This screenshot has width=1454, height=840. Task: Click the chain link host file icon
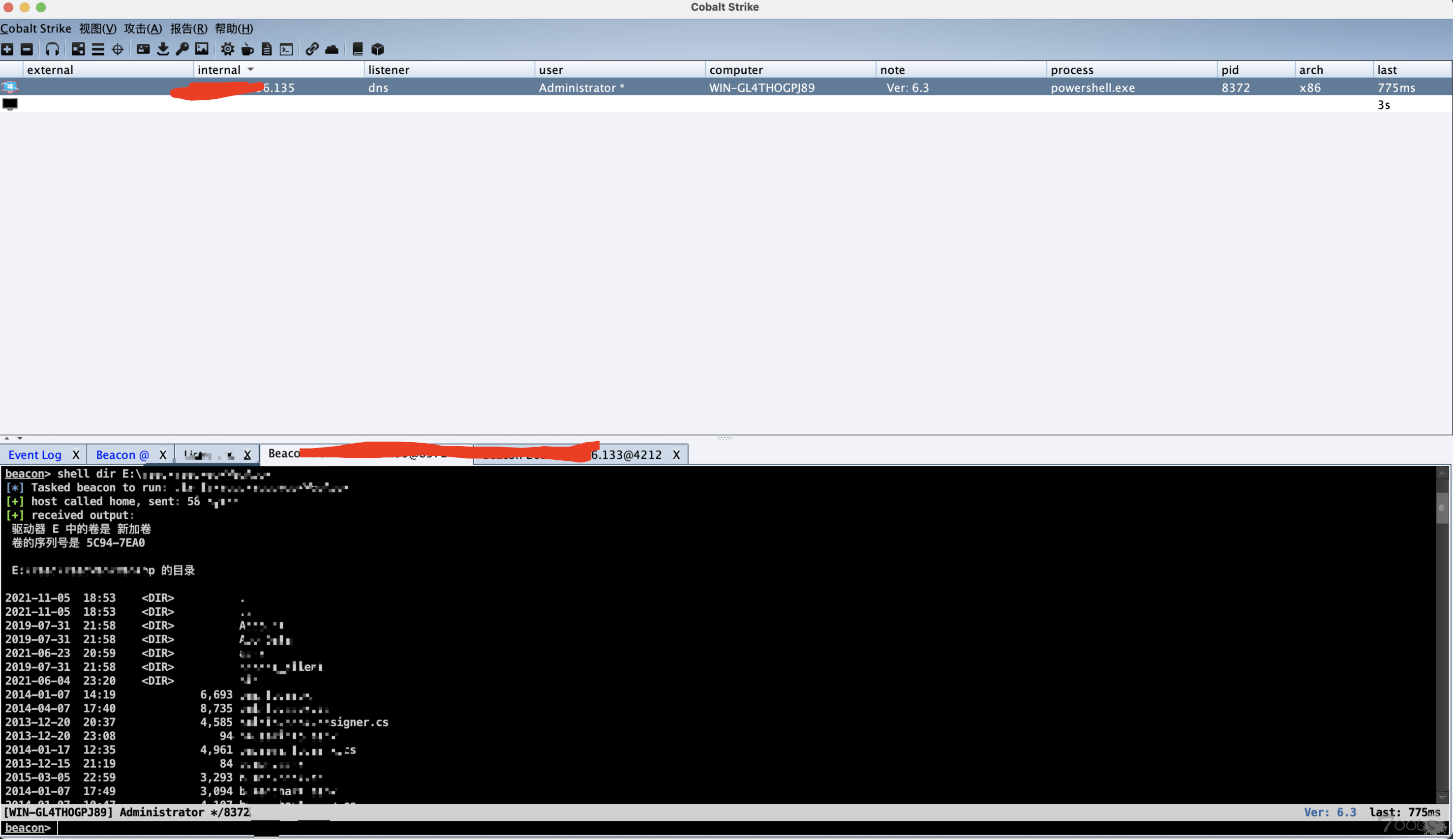[x=312, y=49]
